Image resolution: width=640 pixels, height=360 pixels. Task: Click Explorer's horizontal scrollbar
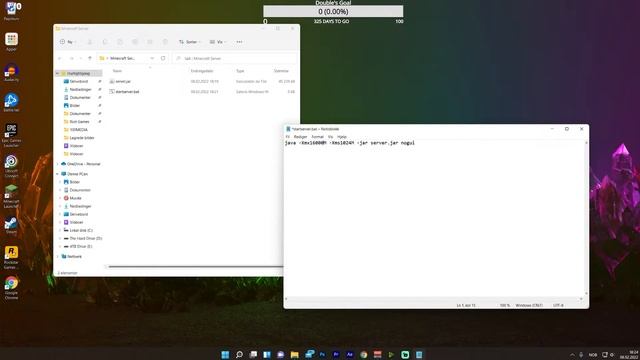click(x=195, y=267)
